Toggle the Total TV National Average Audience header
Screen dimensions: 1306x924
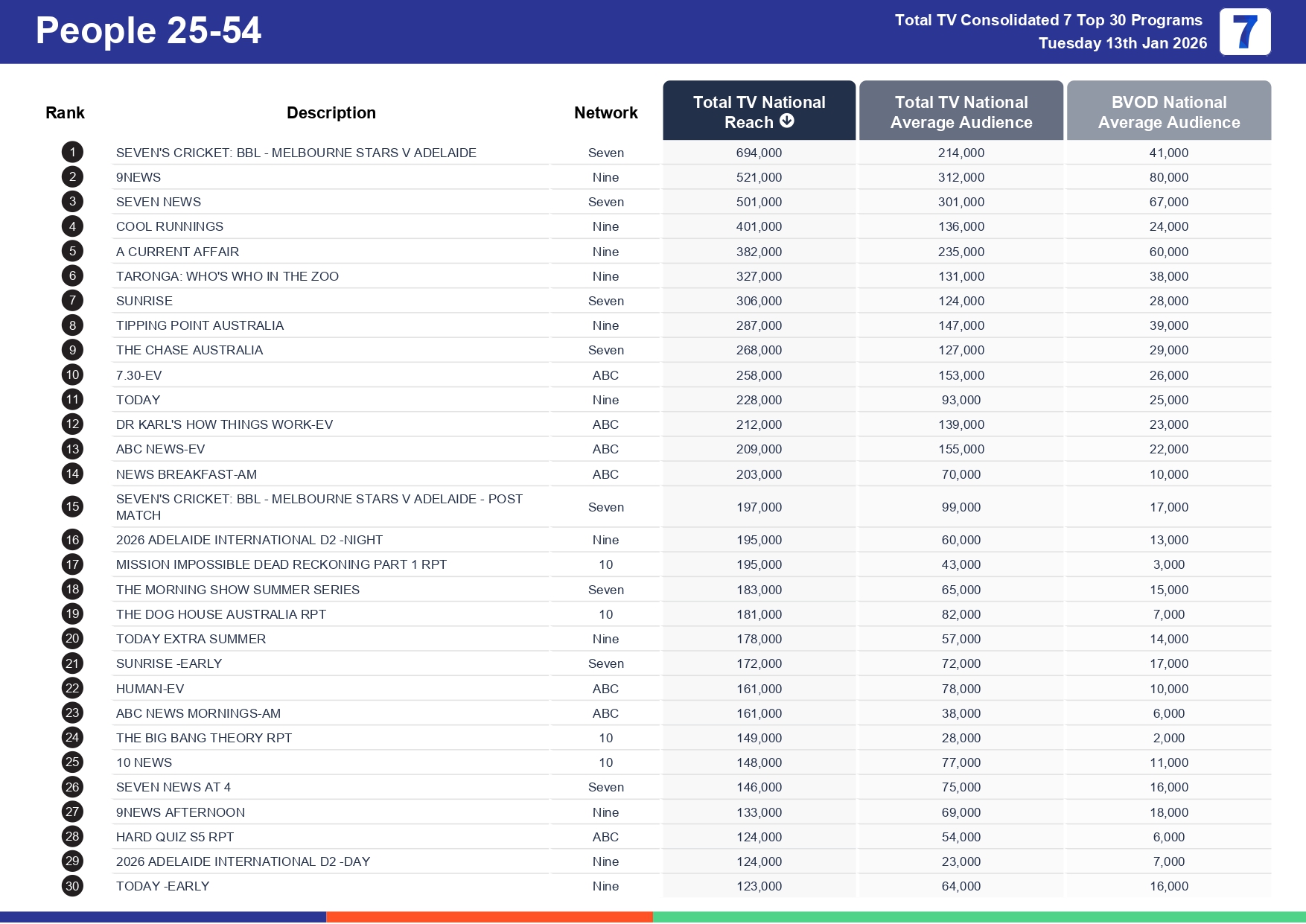pos(961,112)
